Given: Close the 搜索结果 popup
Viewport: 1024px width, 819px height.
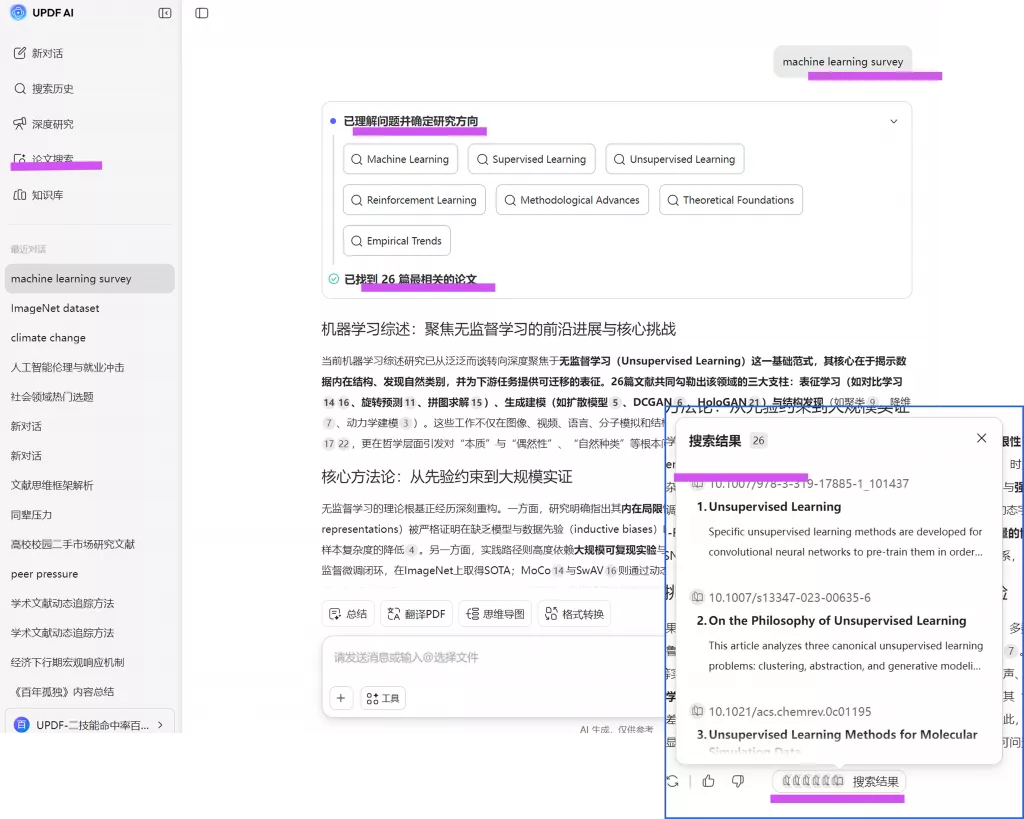Looking at the screenshot, I should point(981,439).
